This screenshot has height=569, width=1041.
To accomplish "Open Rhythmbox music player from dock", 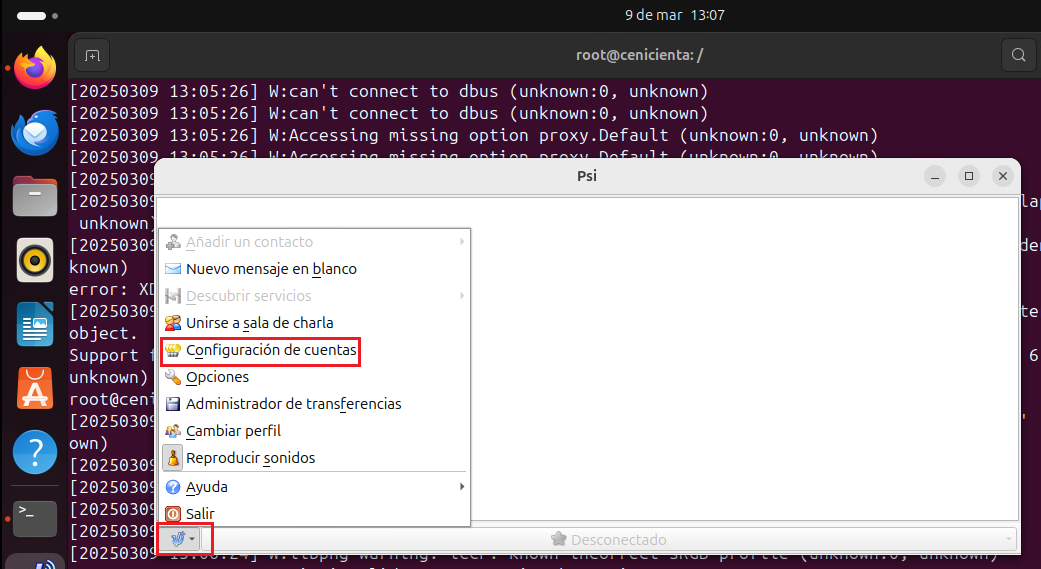I will point(35,260).
